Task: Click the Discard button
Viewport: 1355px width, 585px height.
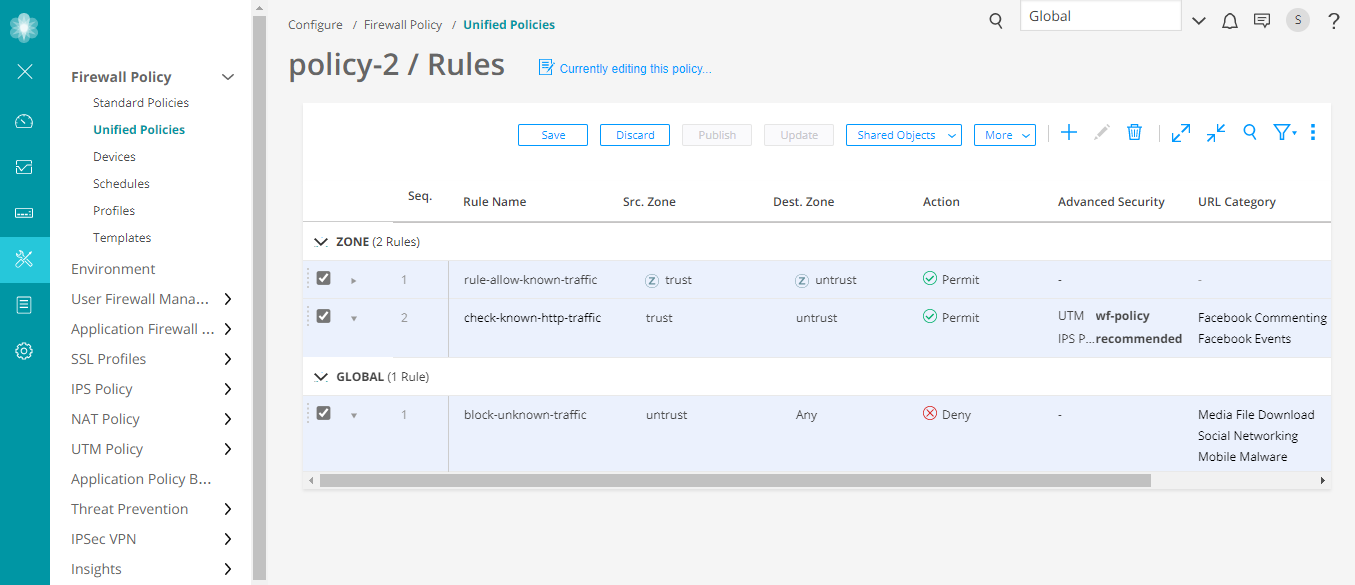Action: click(x=635, y=135)
